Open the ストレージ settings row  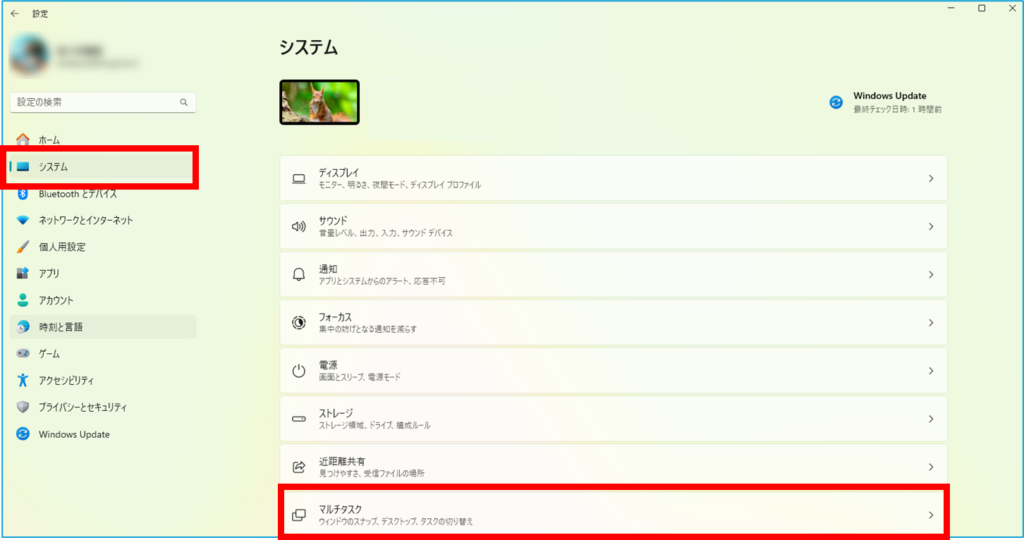click(613, 419)
